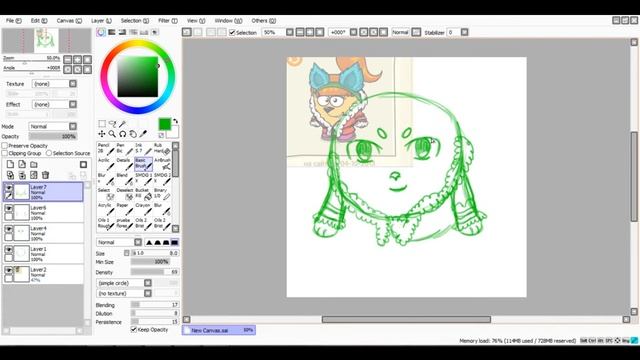The width and height of the screenshot is (640, 360).
Task: Choose the Pencil brush
Action: tap(106, 150)
